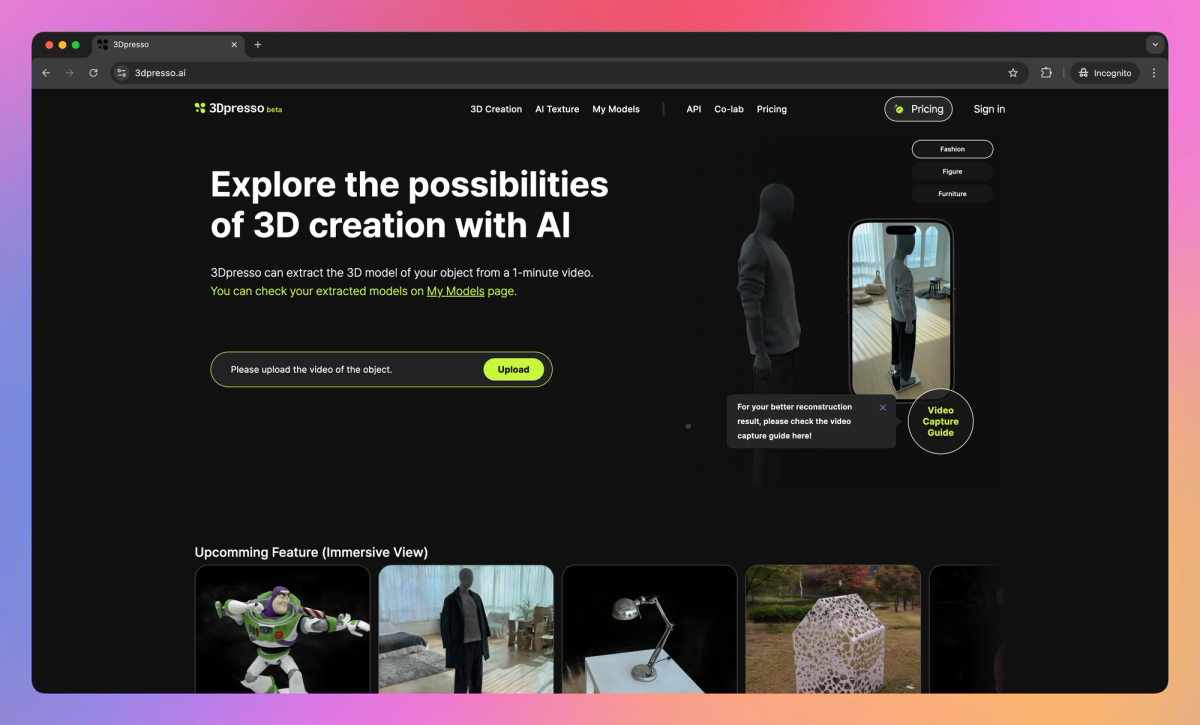Open the extensions puzzle icon
The width and height of the screenshot is (1200, 725).
[x=1046, y=73]
